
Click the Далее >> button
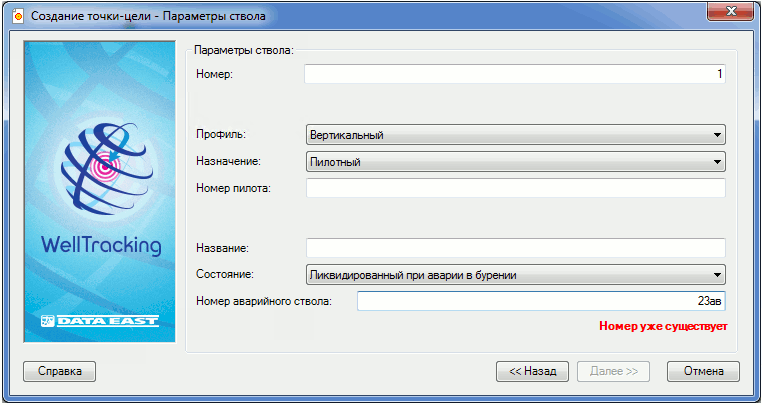pos(614,371)
